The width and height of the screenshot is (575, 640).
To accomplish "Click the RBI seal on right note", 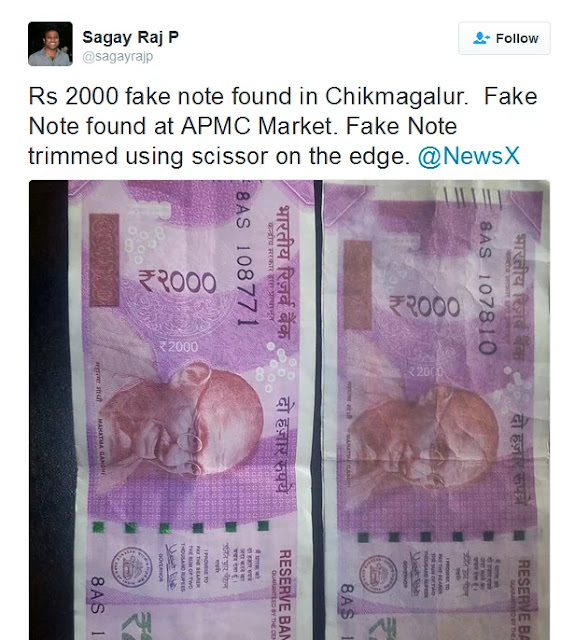I will coord(378,573).
